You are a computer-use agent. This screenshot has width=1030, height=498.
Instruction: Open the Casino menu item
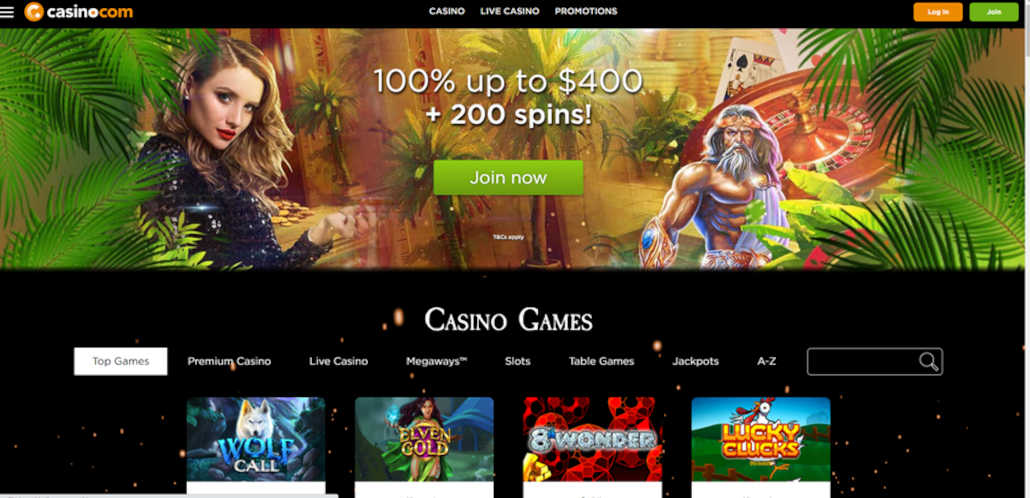pos(447,11)
